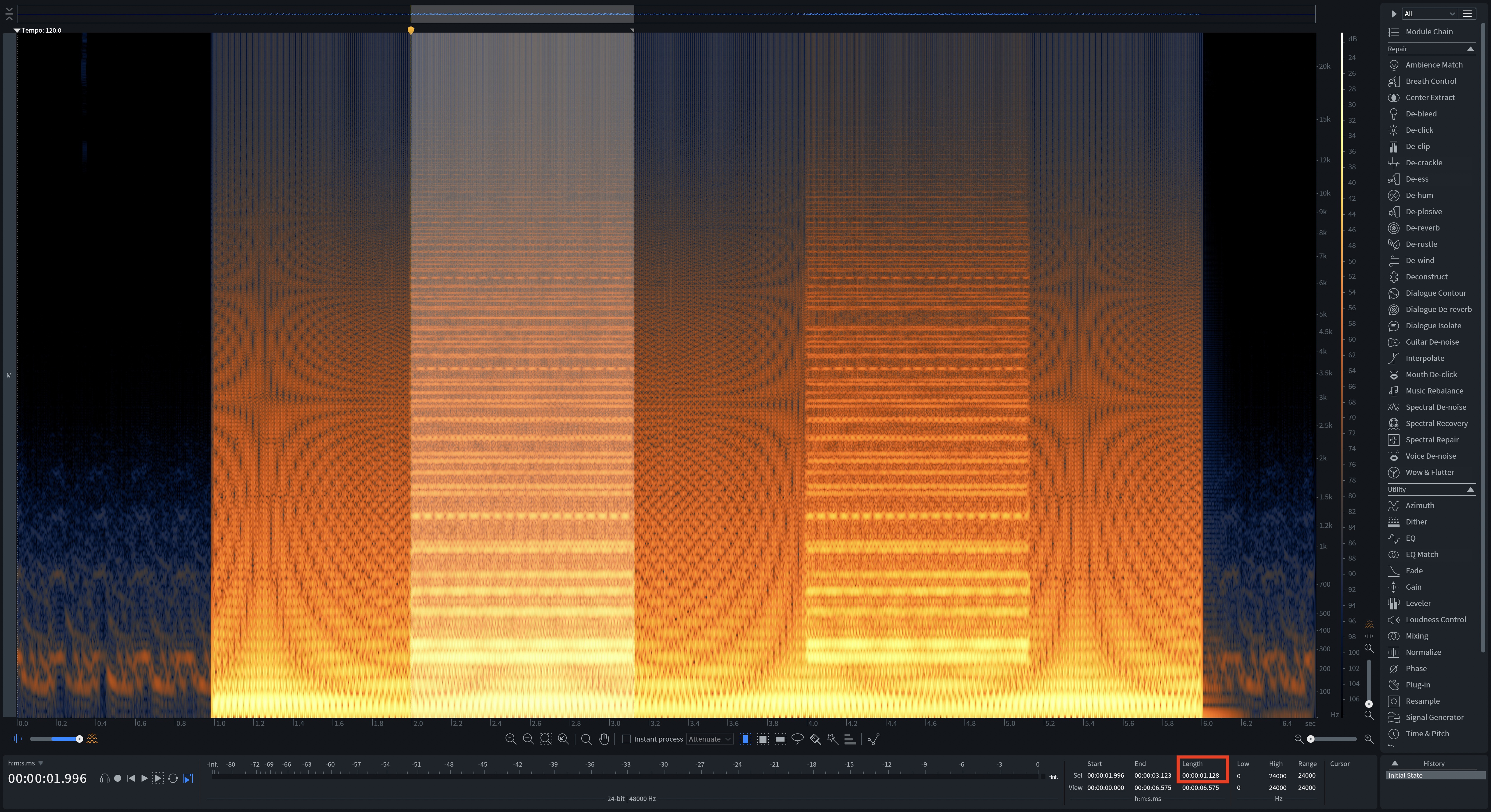Open the Module Chain
1491x812 pixels.
[1428, 32]
